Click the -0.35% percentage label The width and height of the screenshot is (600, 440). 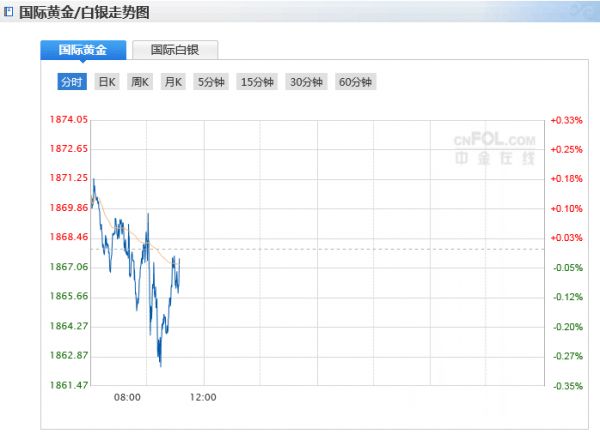pyautogui.click(x=568, y=386)
